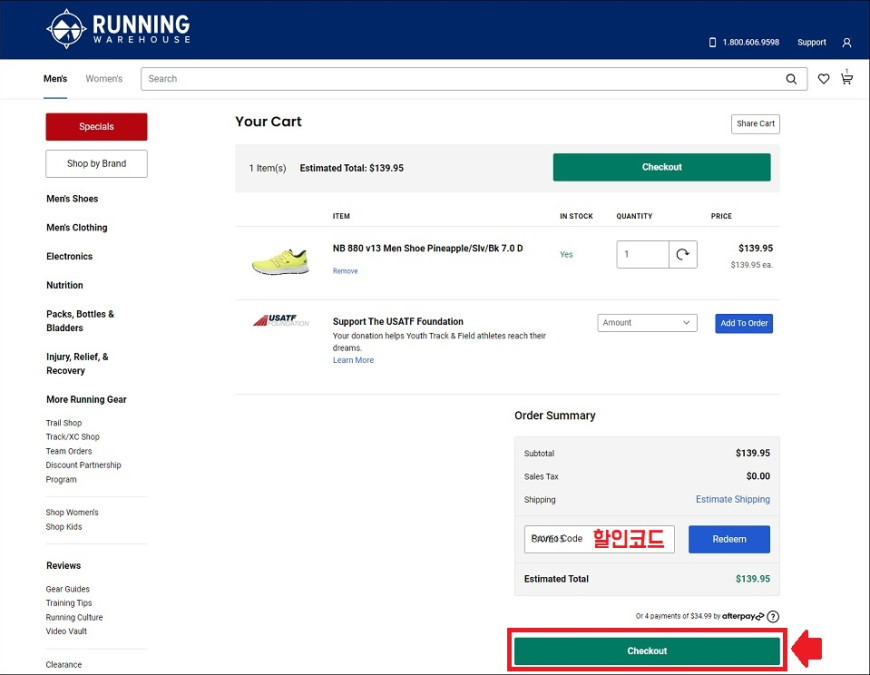Go to Track/XC Shop

click(73, 437)
